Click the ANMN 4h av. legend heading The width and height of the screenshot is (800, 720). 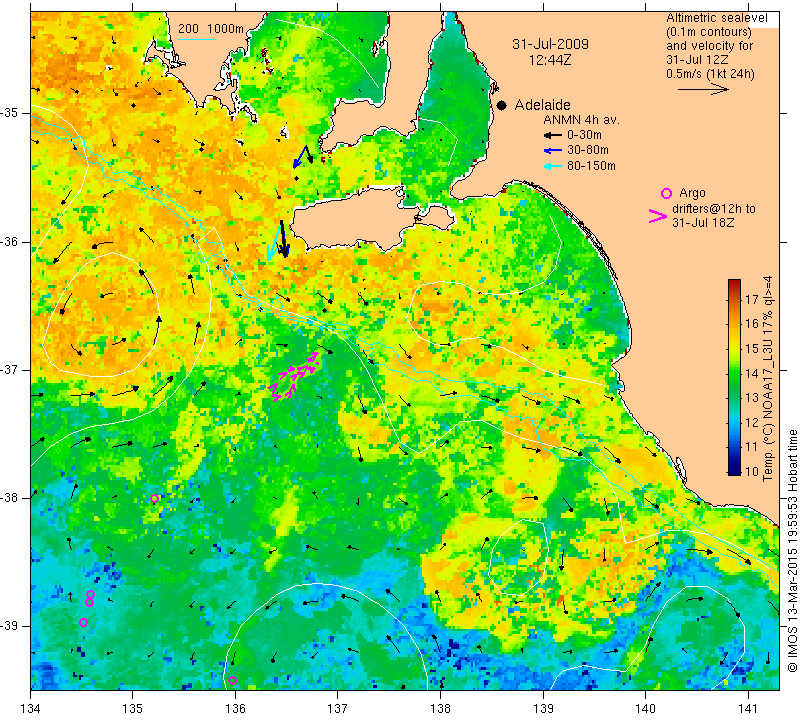[x=582, y=120]
